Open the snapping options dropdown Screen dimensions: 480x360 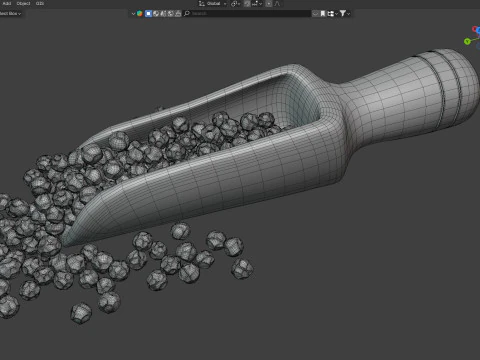click(257, 4)
